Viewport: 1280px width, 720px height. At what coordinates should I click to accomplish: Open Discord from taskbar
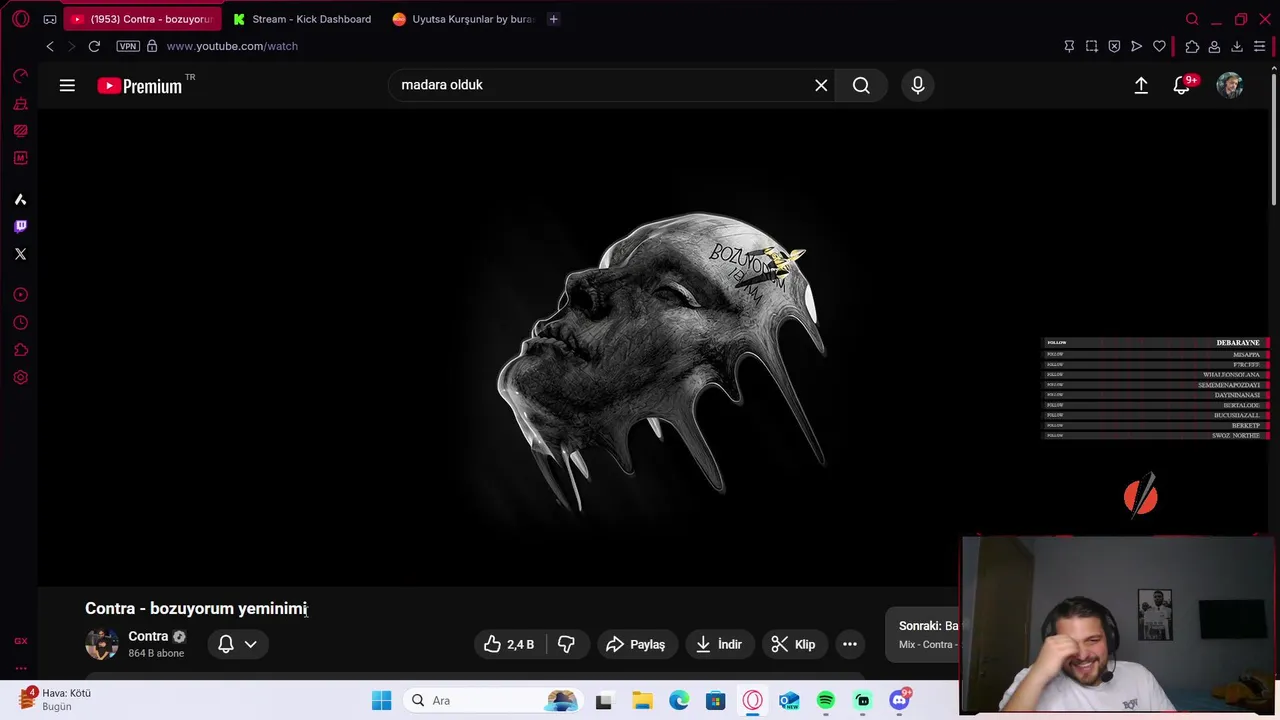900,700
